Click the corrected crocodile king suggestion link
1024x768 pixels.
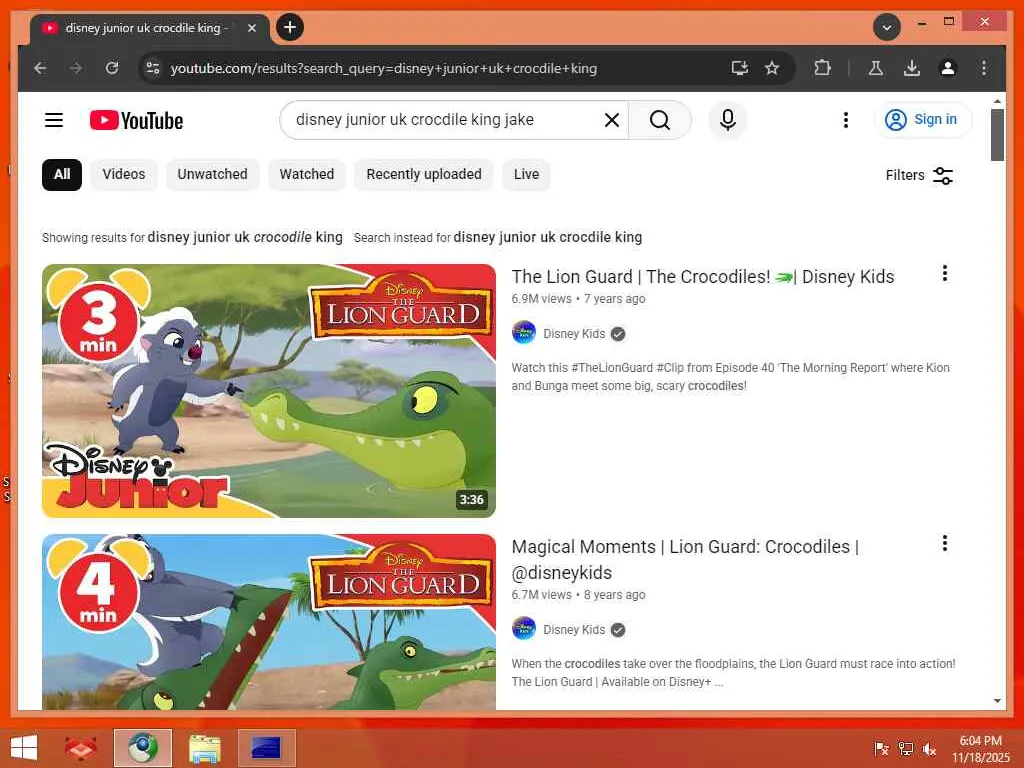coord(245,237)
